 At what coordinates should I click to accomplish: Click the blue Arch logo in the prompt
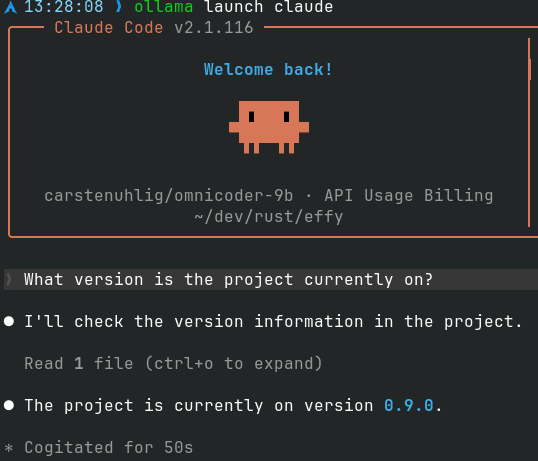(11, 7)
